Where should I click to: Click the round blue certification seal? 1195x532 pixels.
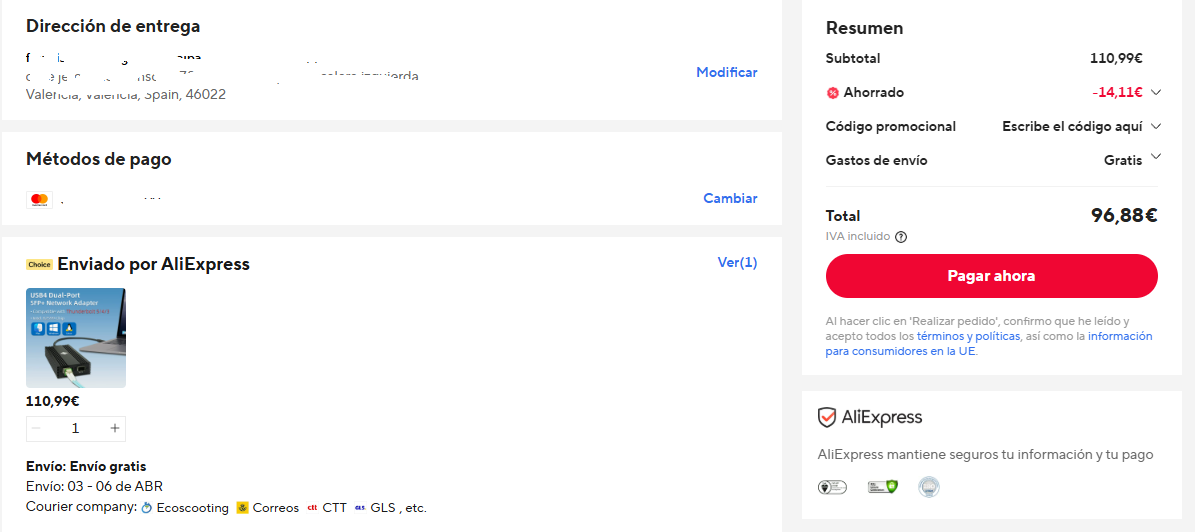tap(929, 487)
